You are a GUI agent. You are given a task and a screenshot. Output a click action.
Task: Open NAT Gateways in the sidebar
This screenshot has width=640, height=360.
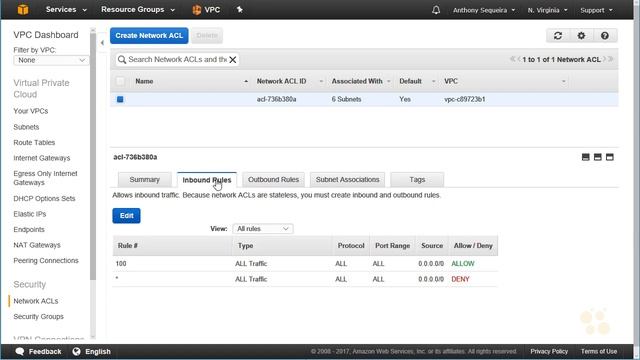37,245
